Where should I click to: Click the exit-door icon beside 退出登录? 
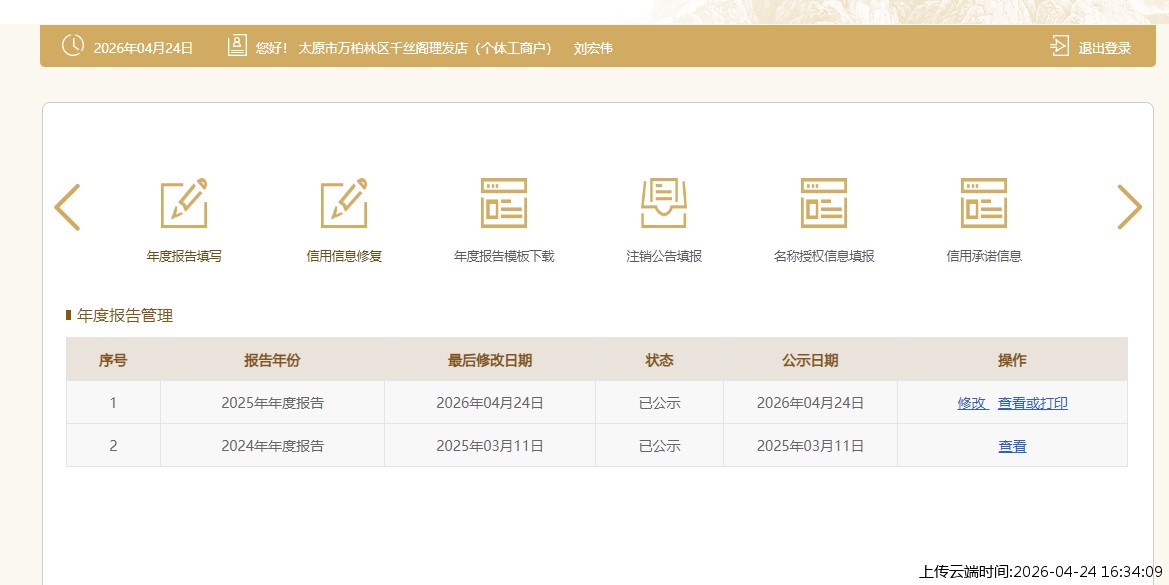1059,46
